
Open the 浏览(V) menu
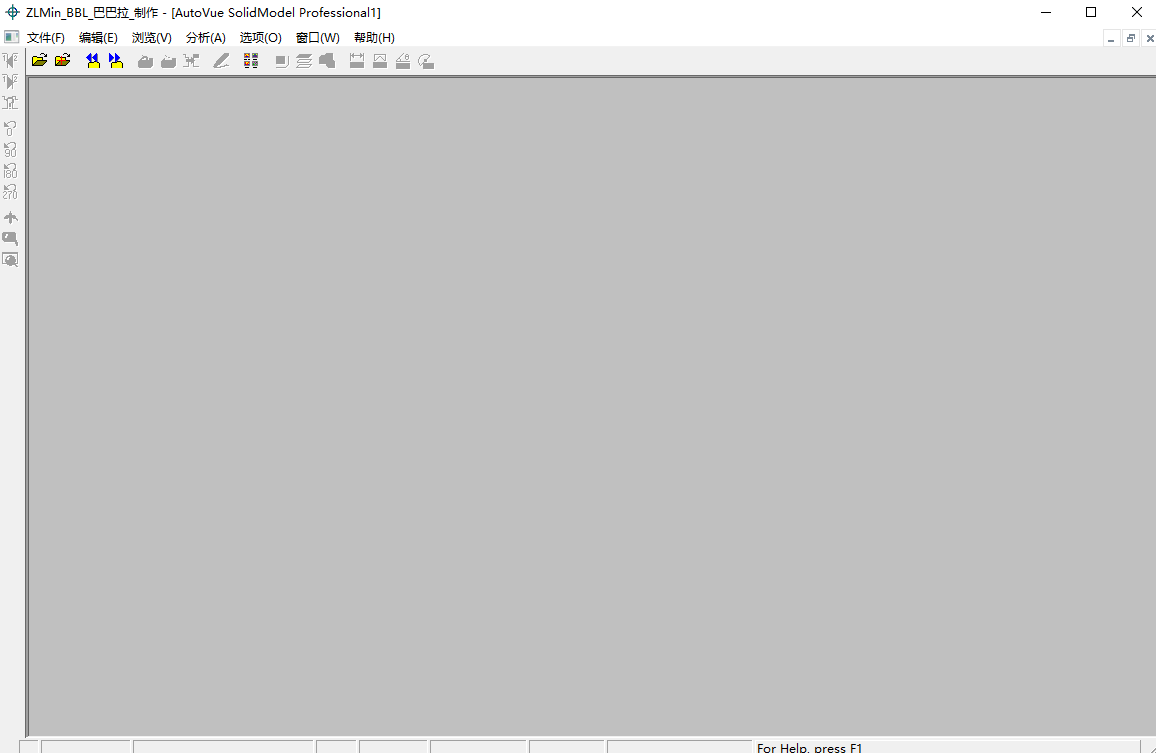tap(152, 38)
